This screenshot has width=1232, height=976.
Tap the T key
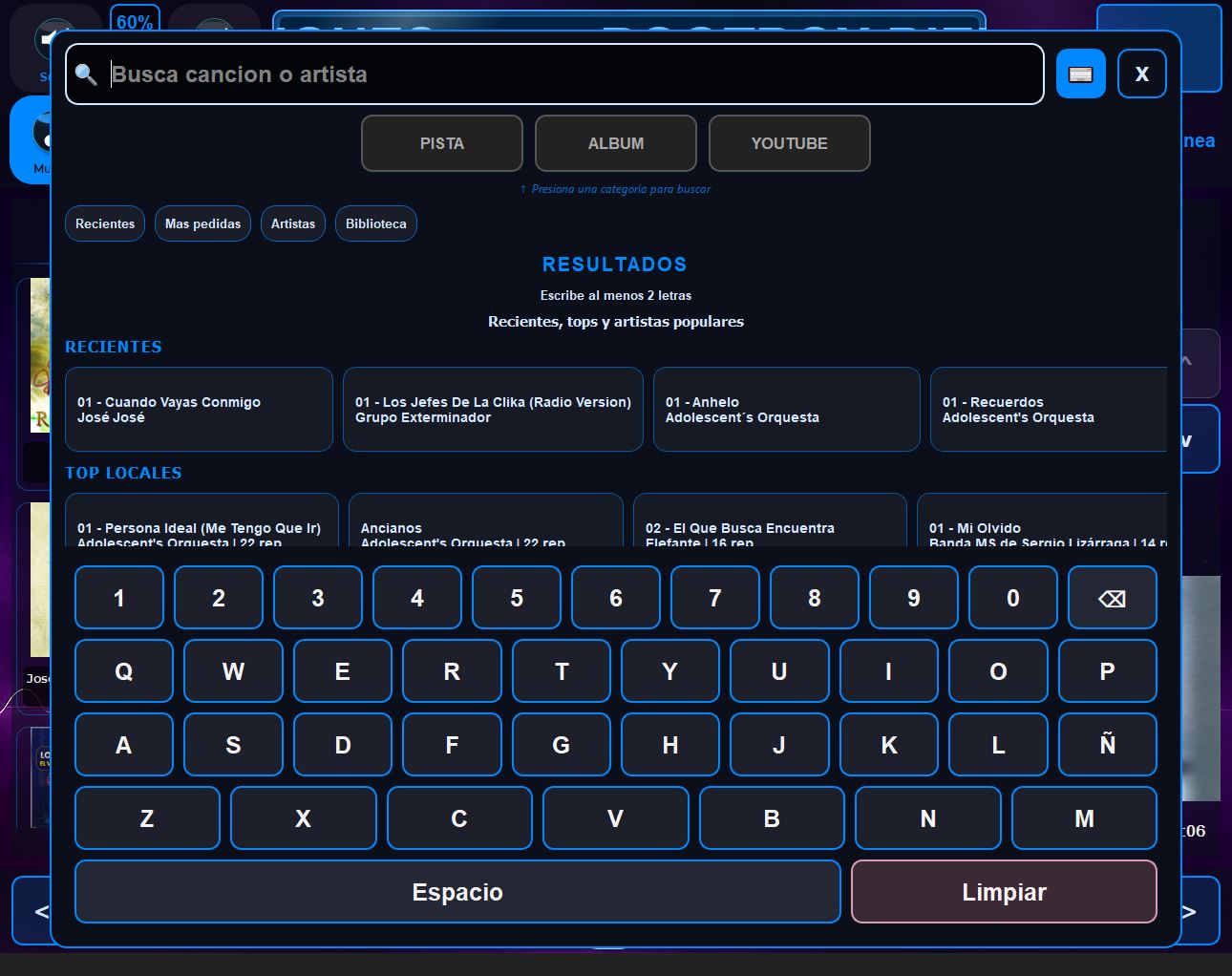click(562, 671)
